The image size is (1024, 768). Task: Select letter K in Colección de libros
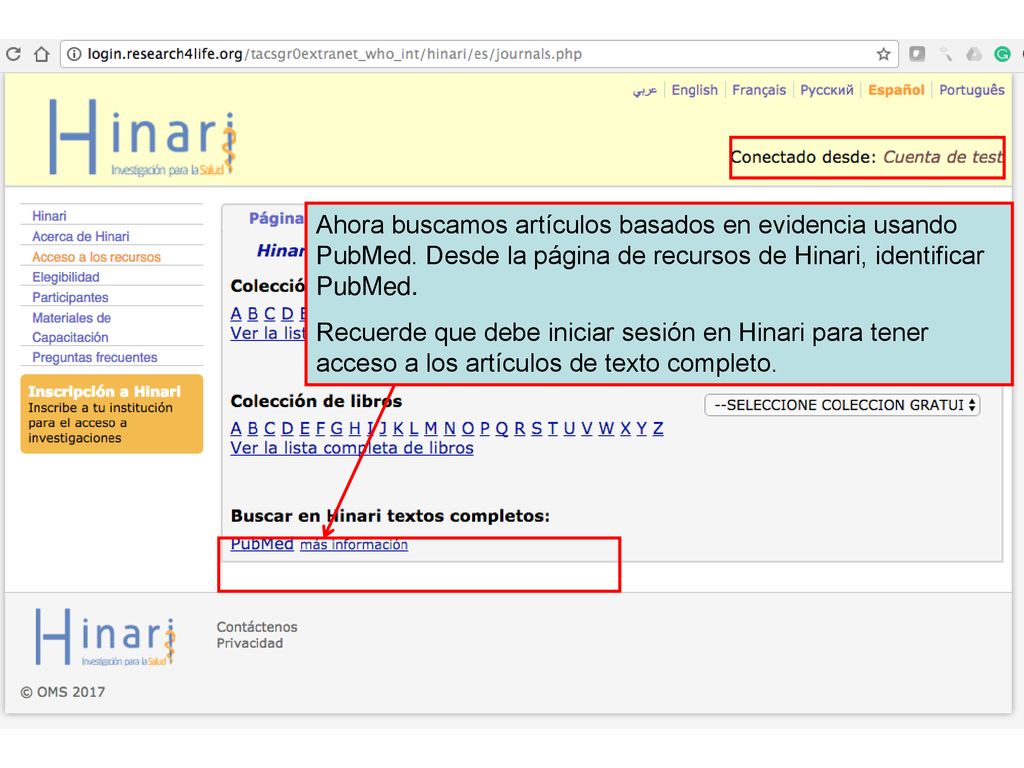tap(398, 428)
